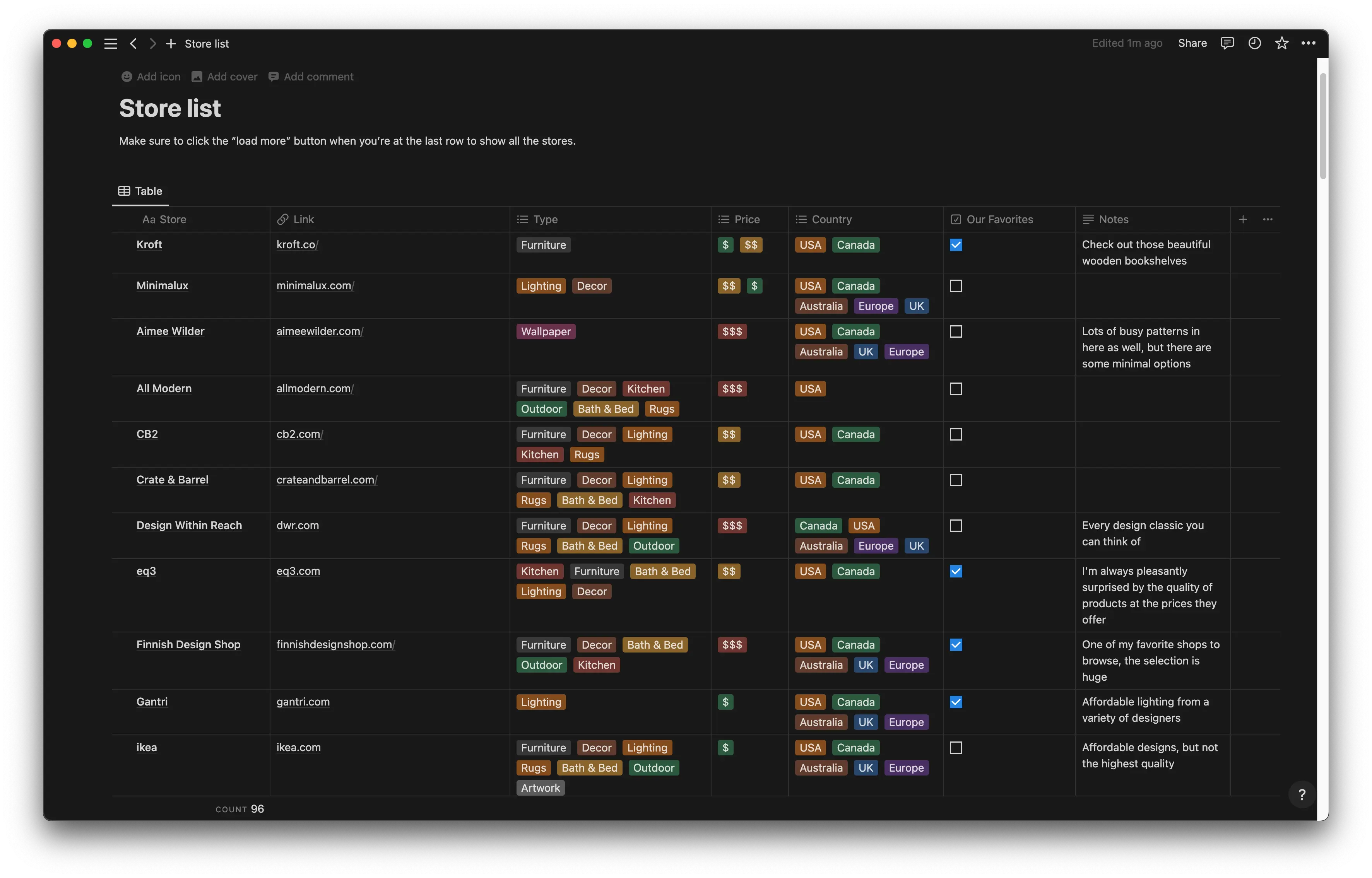Screen dimensions: 1372x878
Task: Click the $ price tag for Gantri
Action: 725,702
